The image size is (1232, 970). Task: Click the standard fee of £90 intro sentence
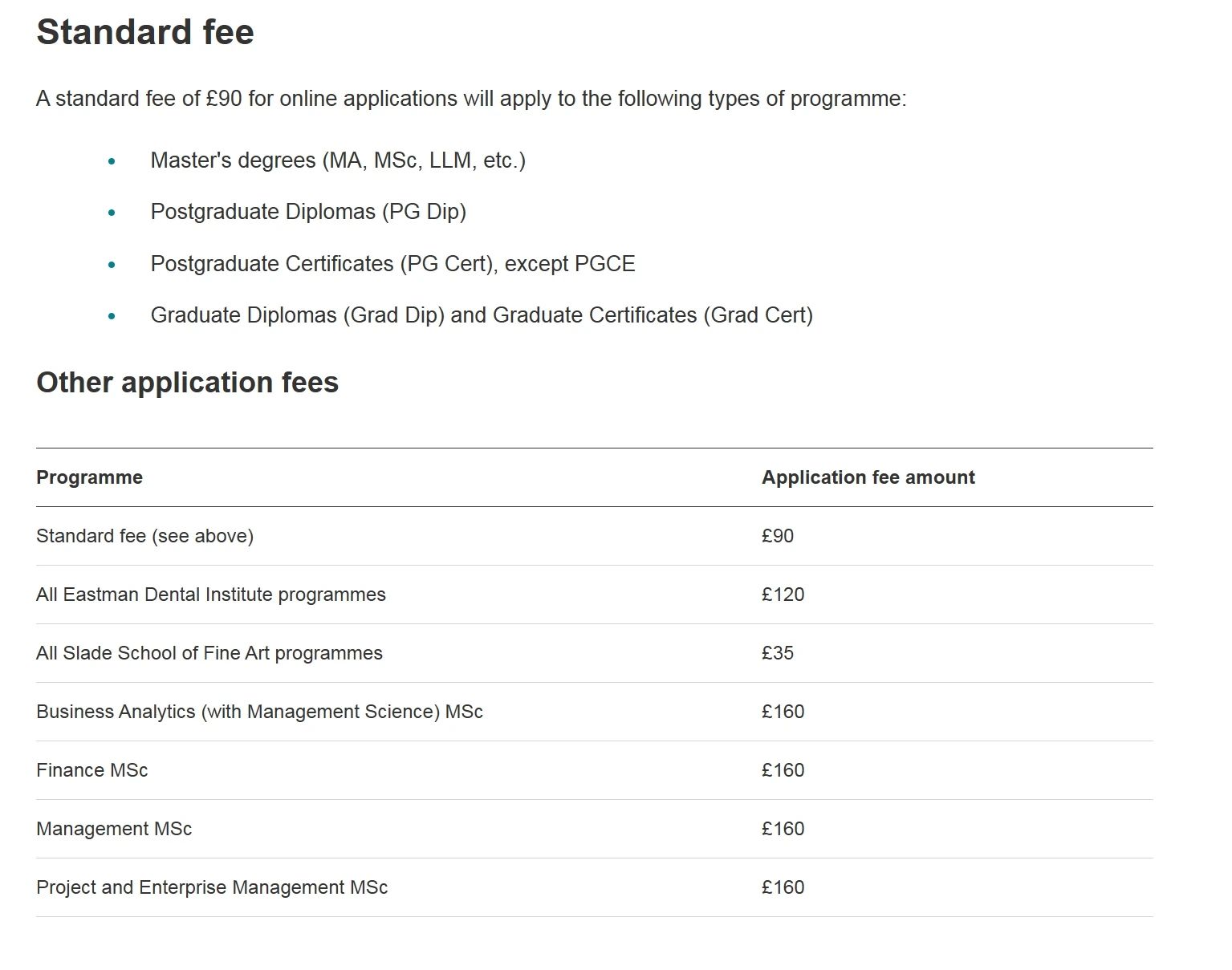pos(471,99)
